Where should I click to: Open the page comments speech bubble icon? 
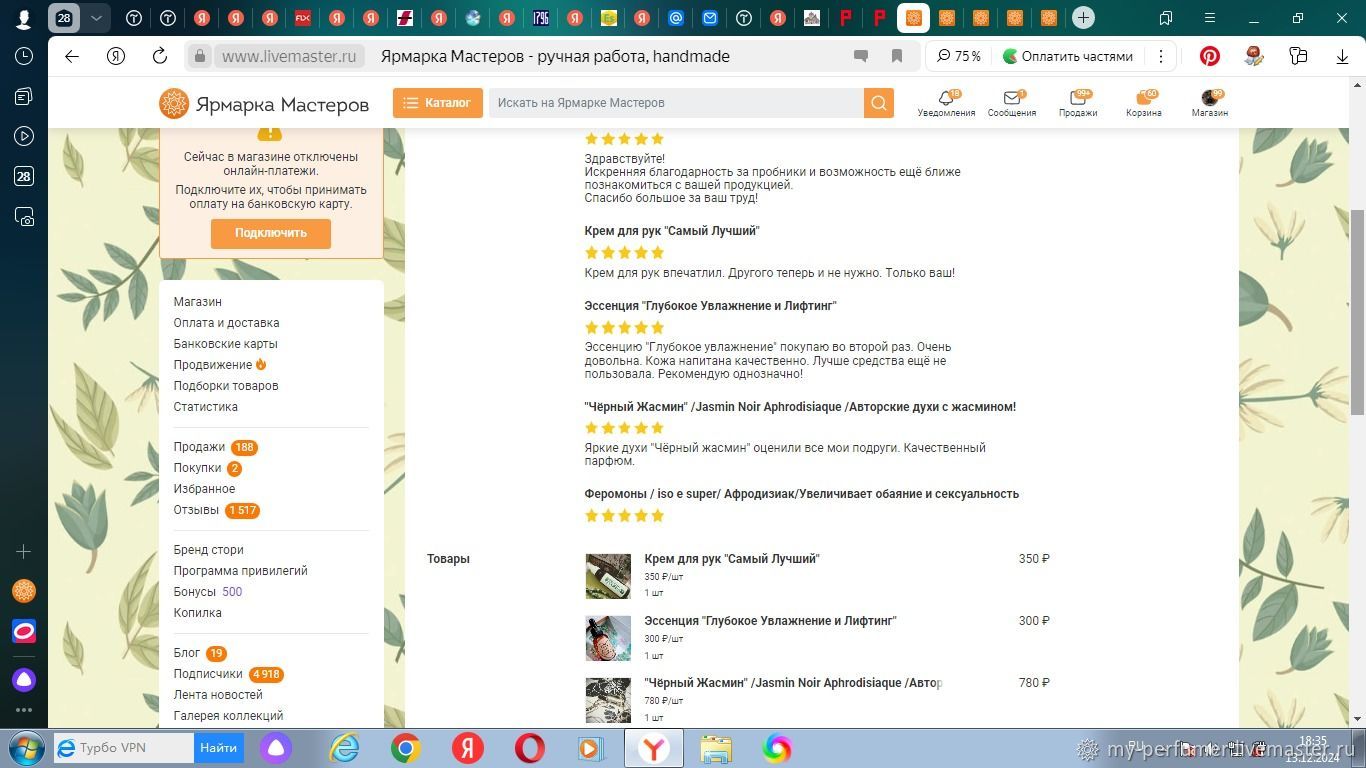pyautogui.click(x=860, y=57)
